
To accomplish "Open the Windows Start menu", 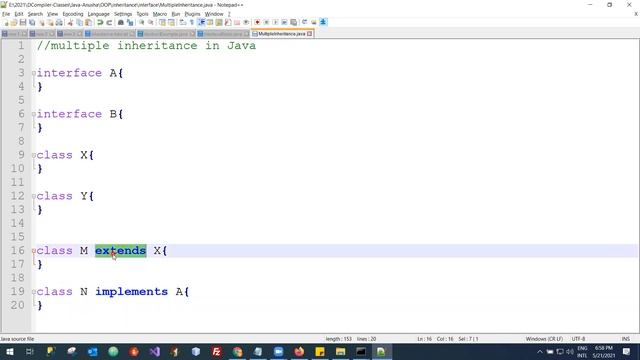I will point(9,351).
